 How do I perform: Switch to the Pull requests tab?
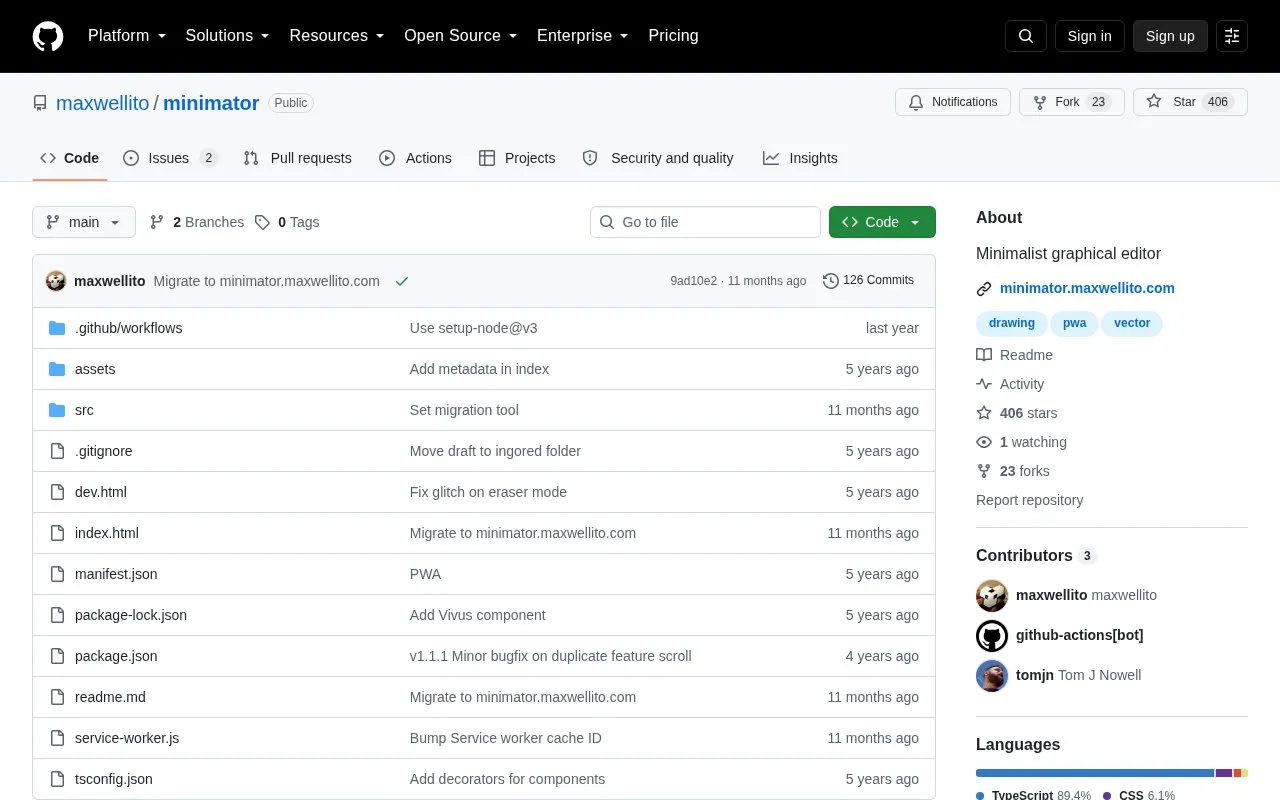[297, 158]
